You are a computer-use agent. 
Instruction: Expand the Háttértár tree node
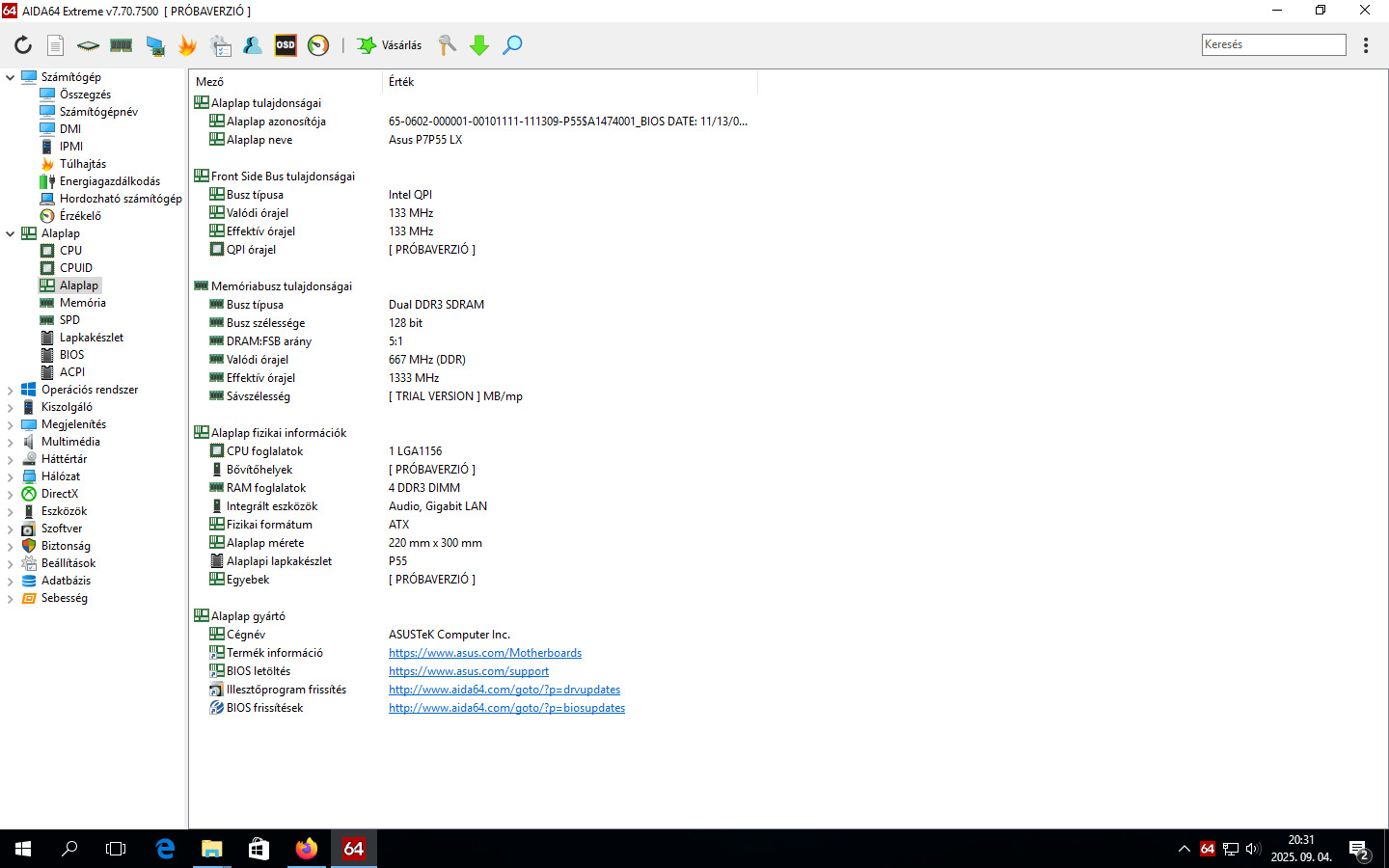coord(11,459)
